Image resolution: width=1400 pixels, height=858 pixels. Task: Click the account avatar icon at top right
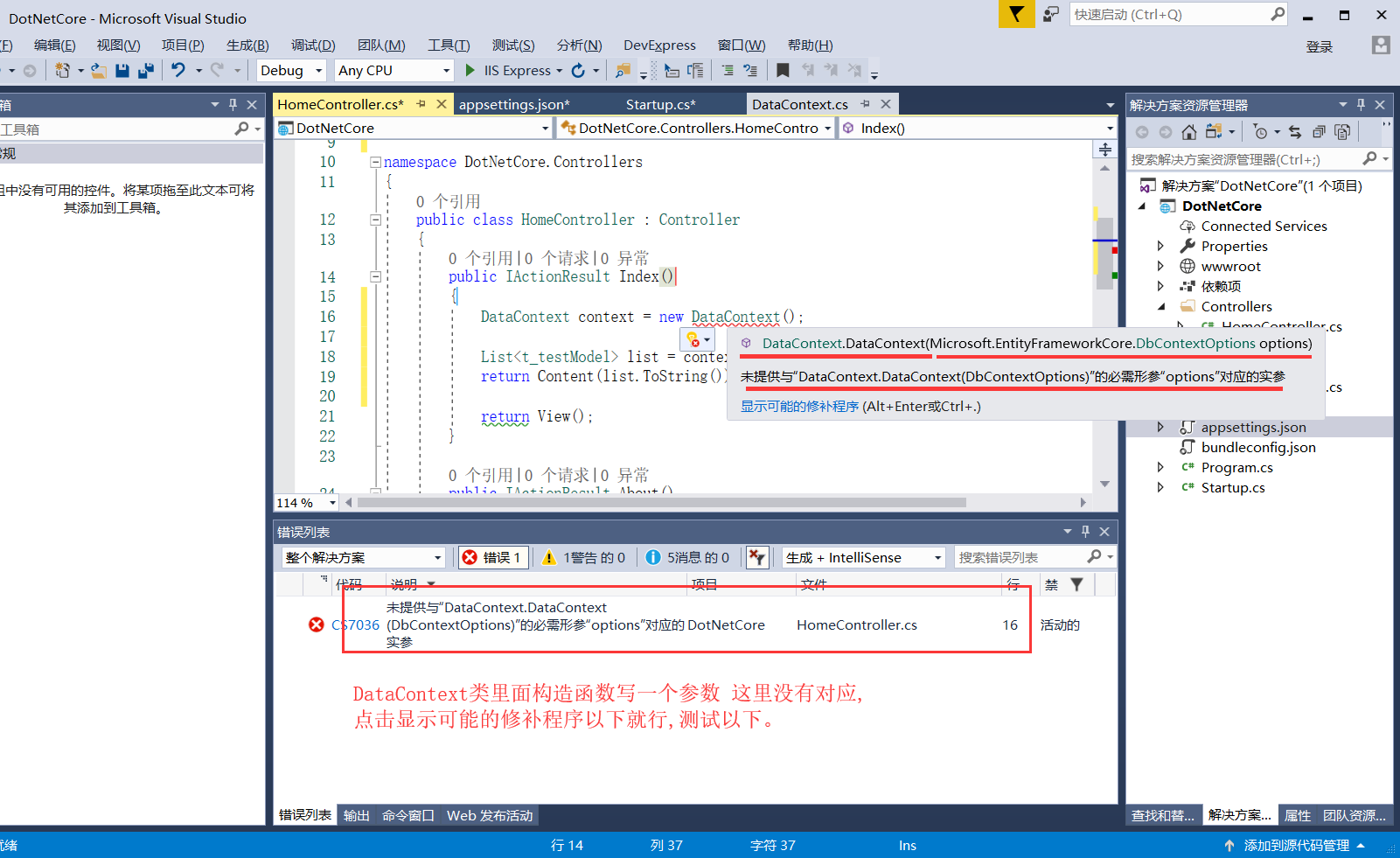click(1381, 45)
